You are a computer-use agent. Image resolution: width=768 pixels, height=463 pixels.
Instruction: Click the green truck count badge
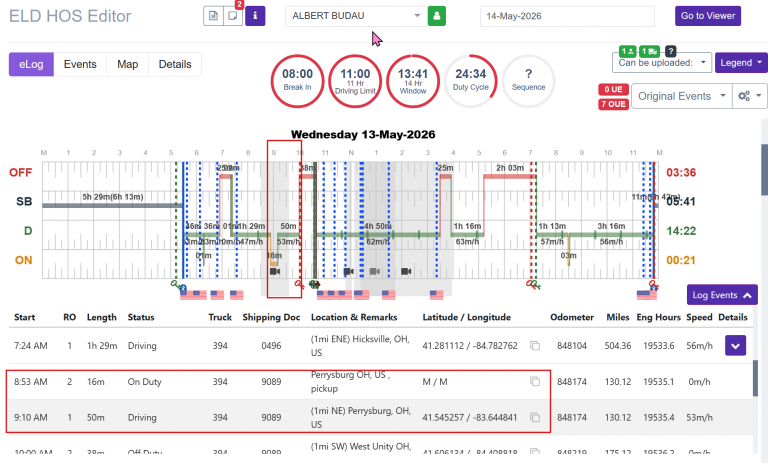point(649,51)
